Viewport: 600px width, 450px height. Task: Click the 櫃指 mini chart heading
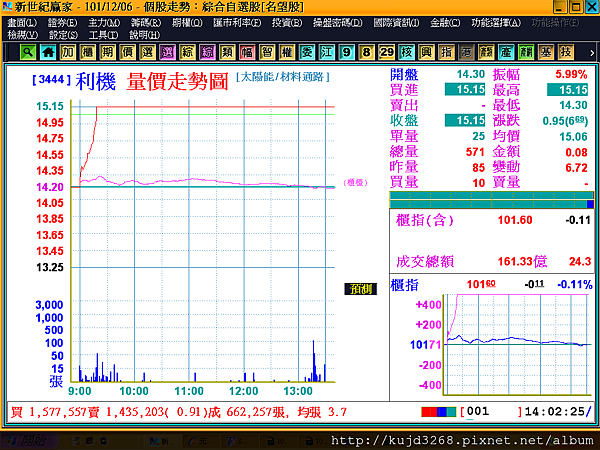[x=404, y=285]
